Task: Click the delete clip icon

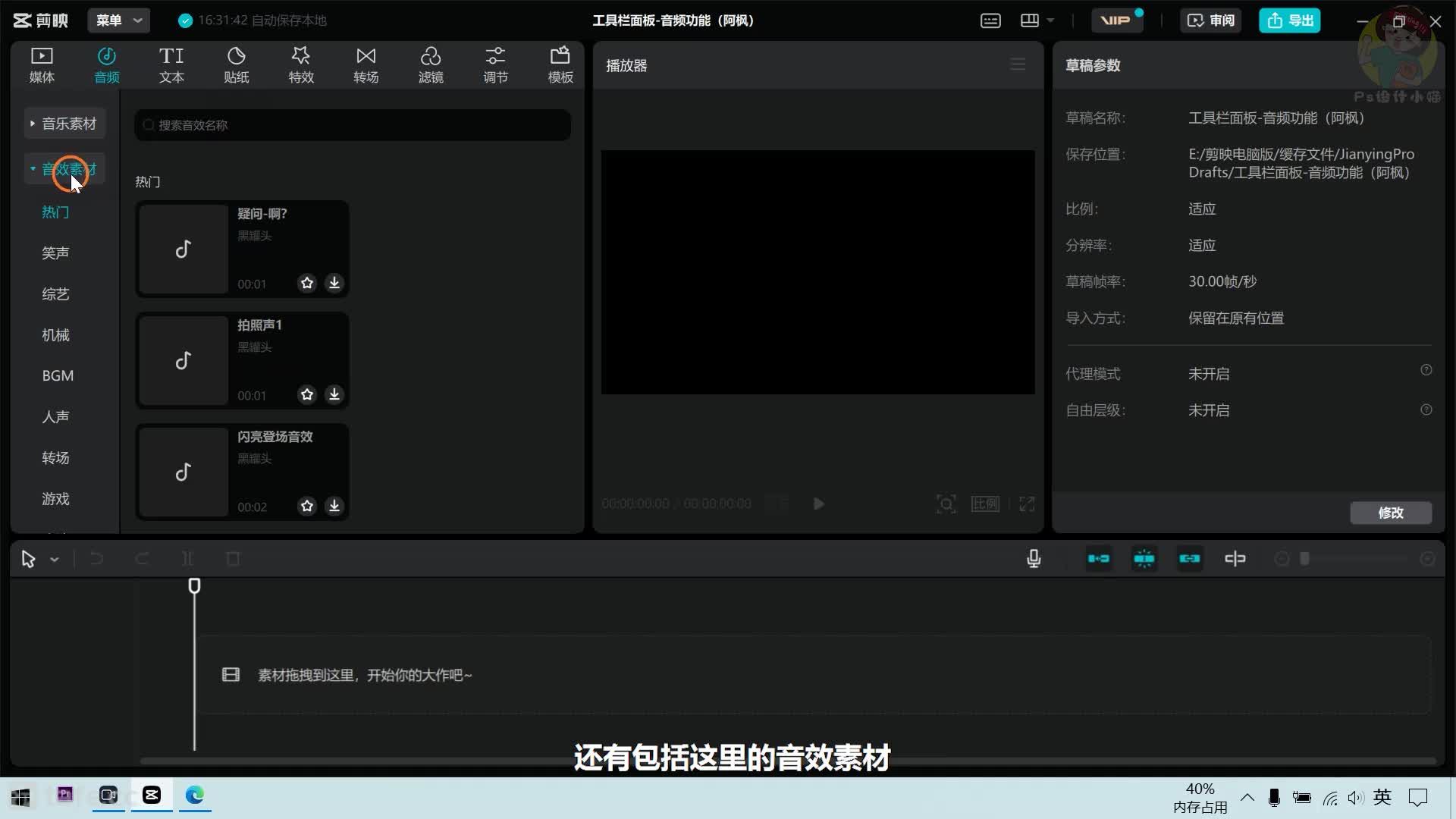Action: point(233,559)
